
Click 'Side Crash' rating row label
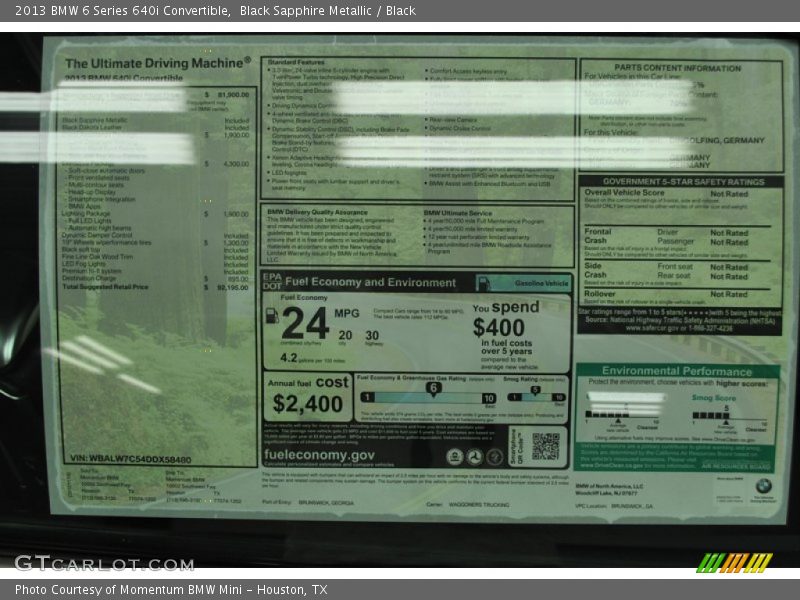595,270
